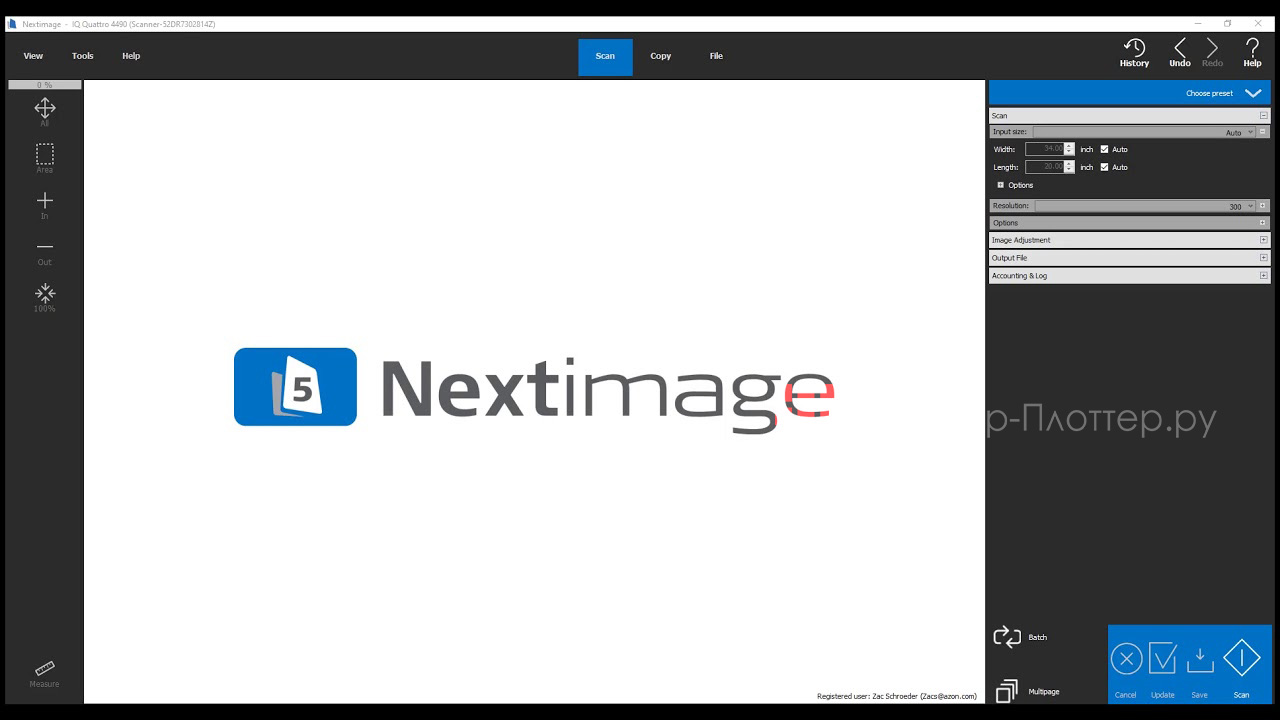Set zoom to 100% view
This screenshot has height=720, width=1280.
coord(44,295)
